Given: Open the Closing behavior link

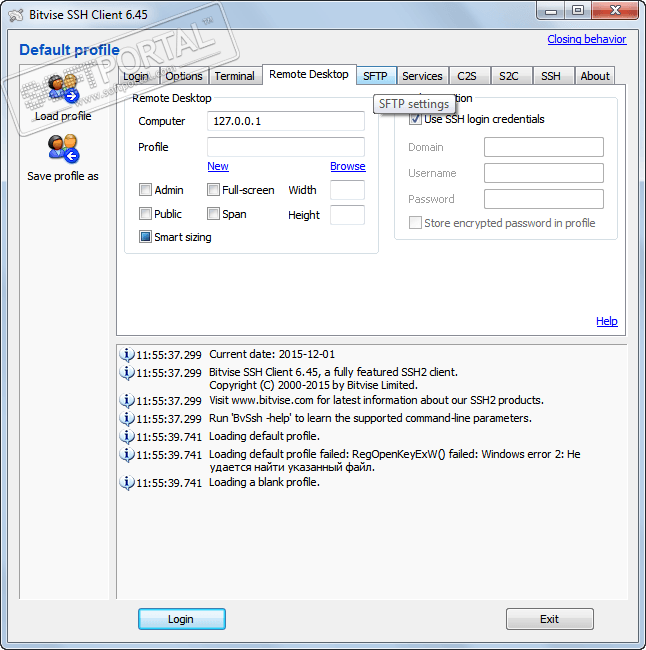Looking at the screenshot, I should (x=587, y=39).
